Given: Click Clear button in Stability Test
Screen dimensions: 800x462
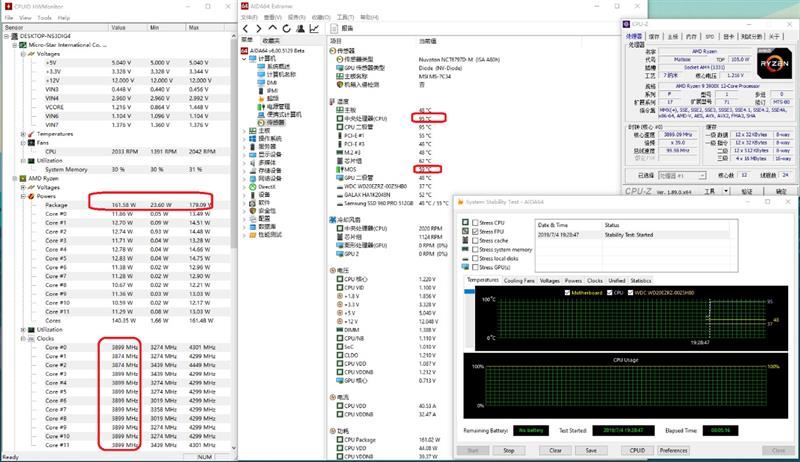Looking at the screenshot, I should pos(555,450).
